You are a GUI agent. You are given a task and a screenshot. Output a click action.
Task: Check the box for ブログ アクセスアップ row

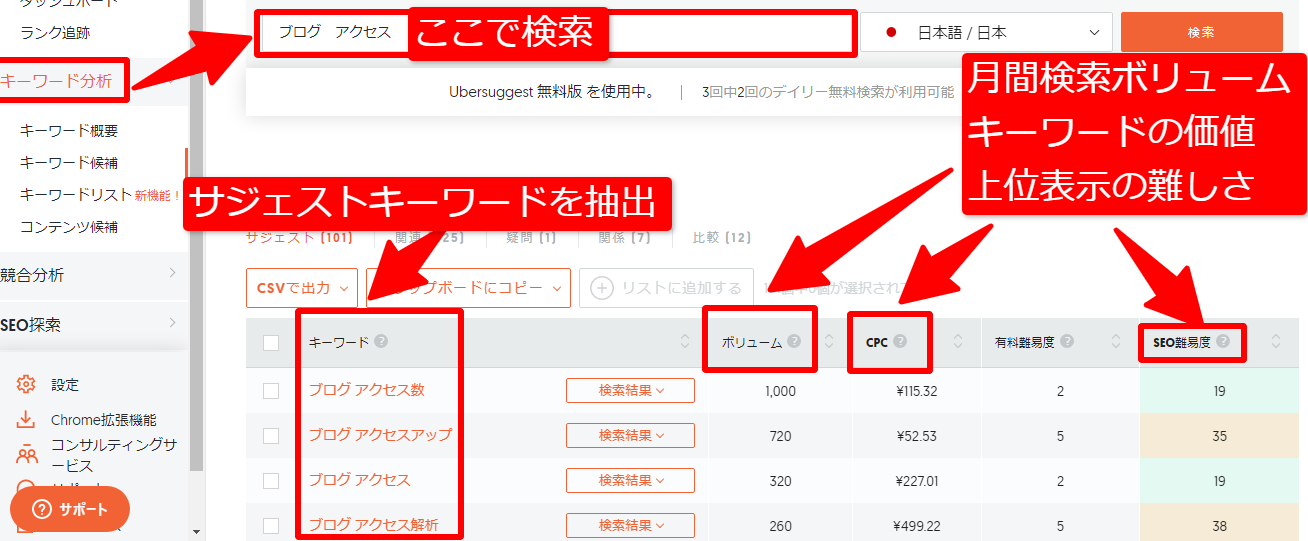pyautogui.click(x=271, y=435)
